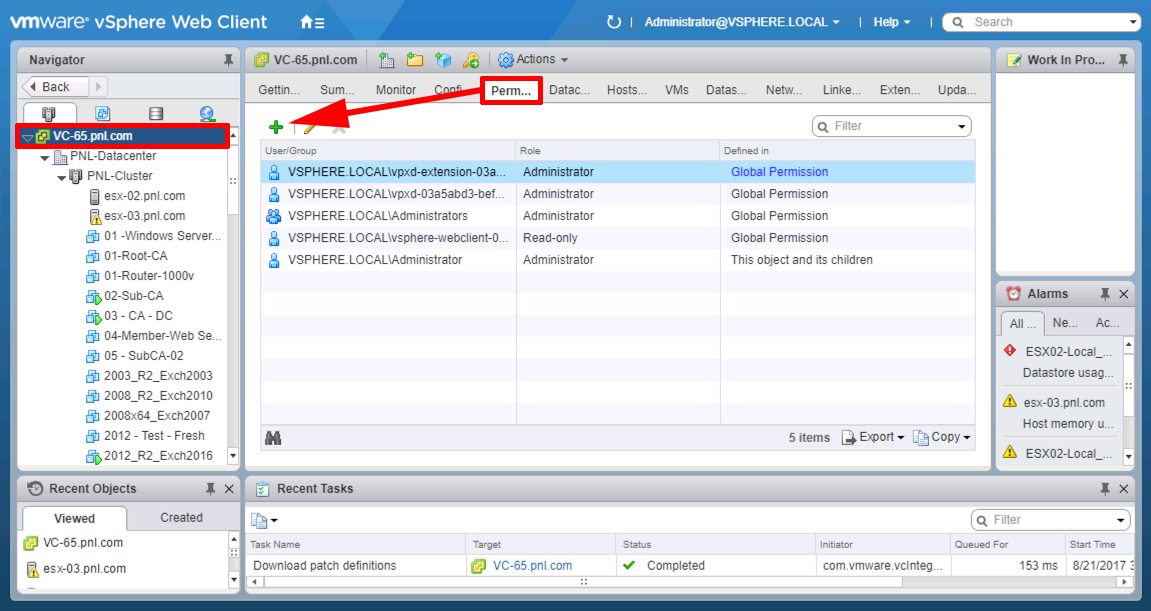This screenshot has width=1151, height=611.
Task: Select esx-02.pnl.com host in the Navigator tree
Action: coord(145,196)
